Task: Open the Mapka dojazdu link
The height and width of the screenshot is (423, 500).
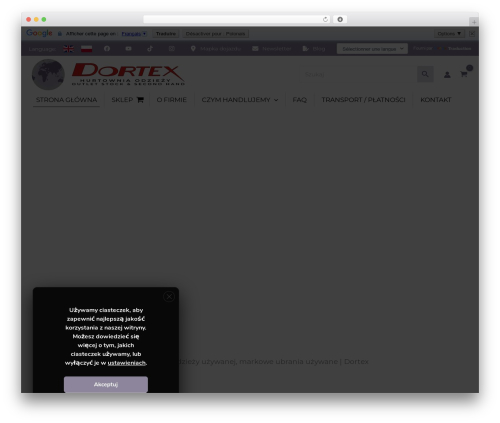Action: click(216, 49)
